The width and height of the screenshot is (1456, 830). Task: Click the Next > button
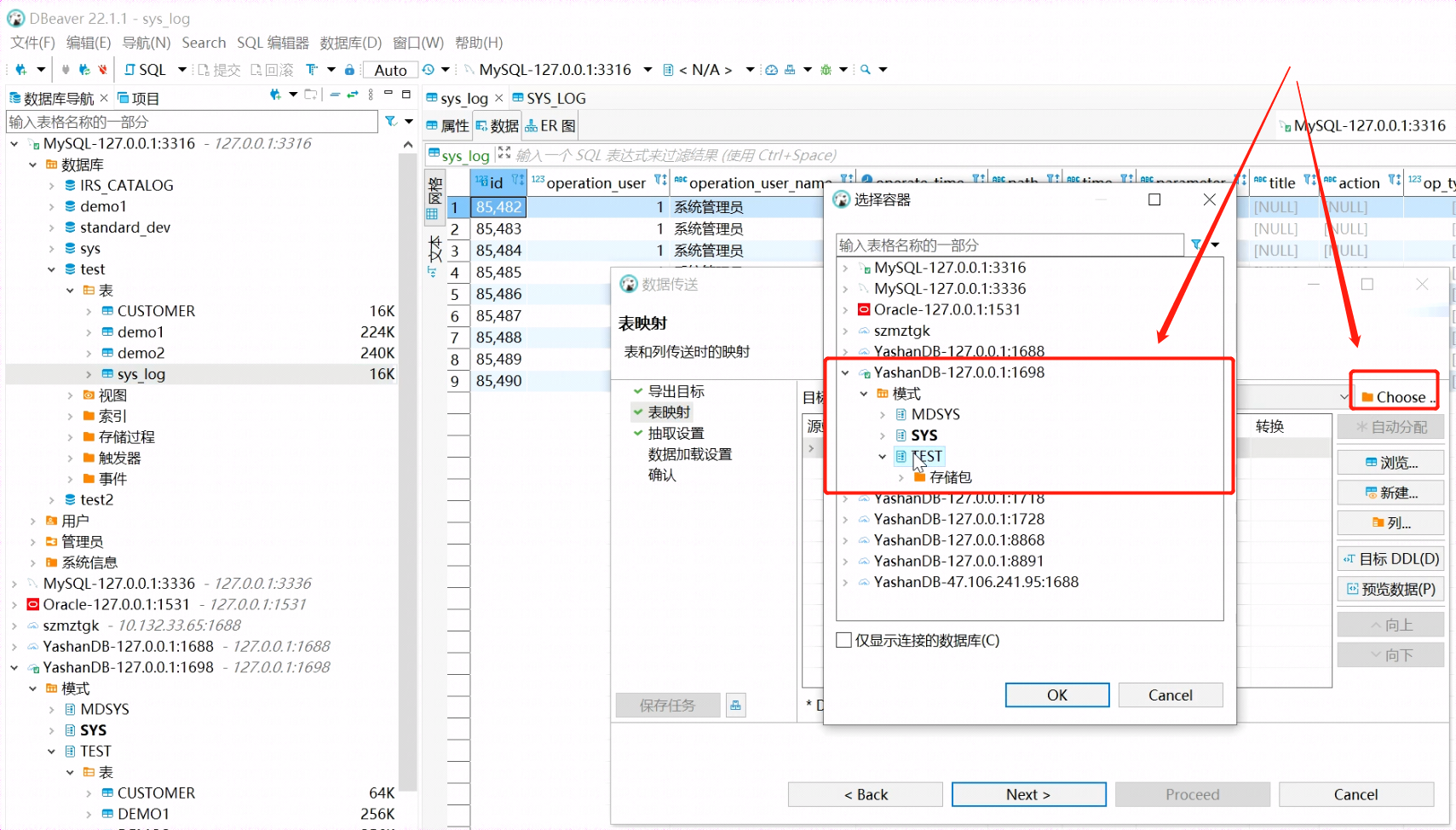[1028, 793]
